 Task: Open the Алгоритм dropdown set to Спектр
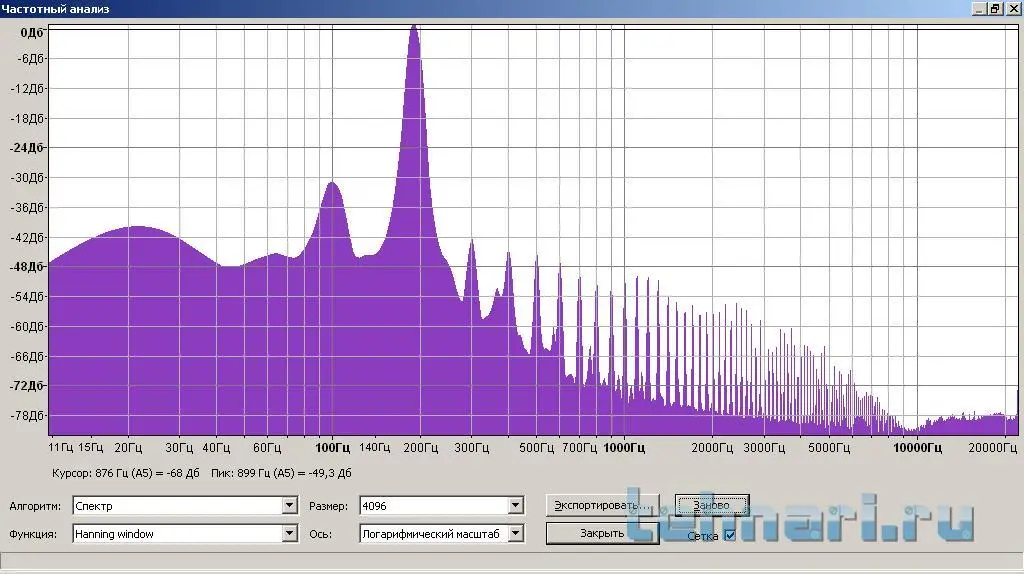coord(289,506)
